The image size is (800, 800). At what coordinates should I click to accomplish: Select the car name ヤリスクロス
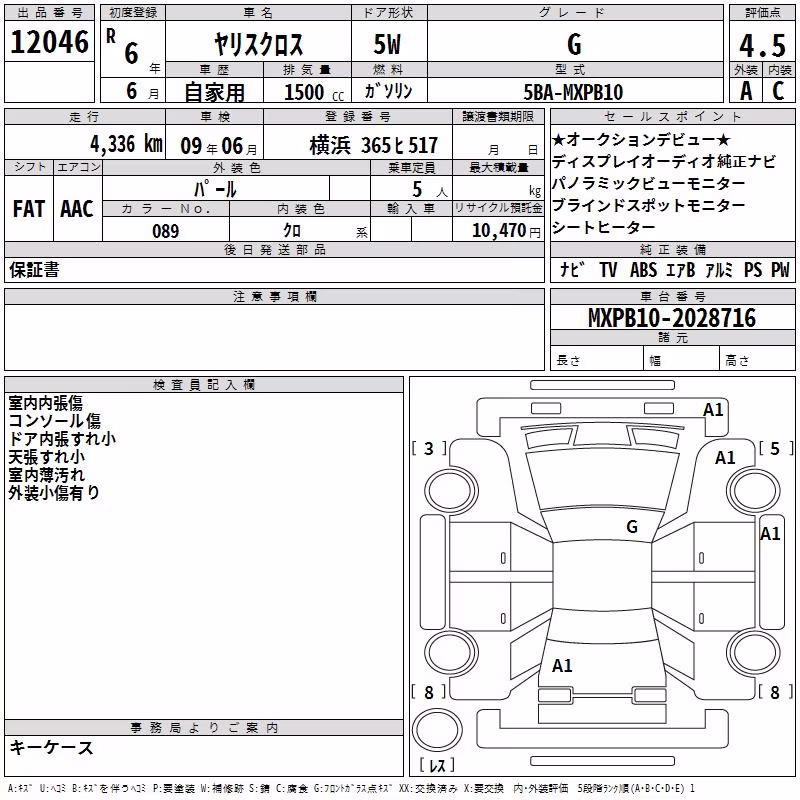pyautogui.click(x=258, y=44)
